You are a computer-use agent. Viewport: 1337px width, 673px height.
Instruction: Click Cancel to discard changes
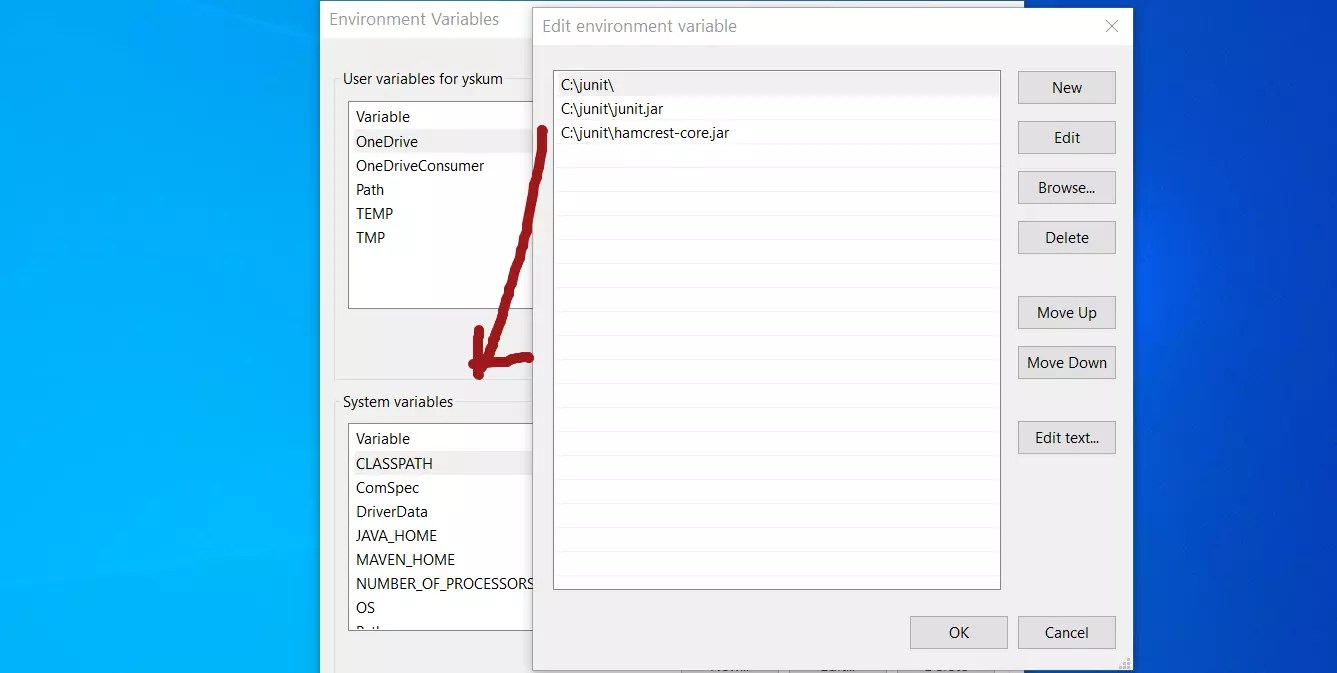coord(1066,632)
